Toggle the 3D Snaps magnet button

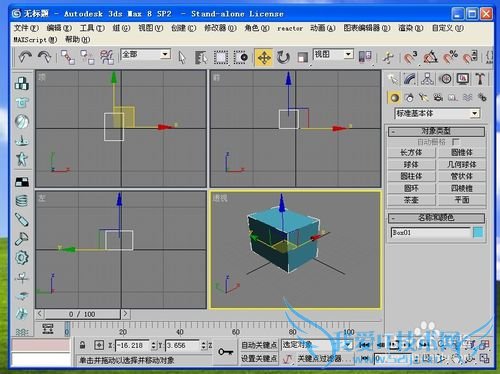(410, 57)
